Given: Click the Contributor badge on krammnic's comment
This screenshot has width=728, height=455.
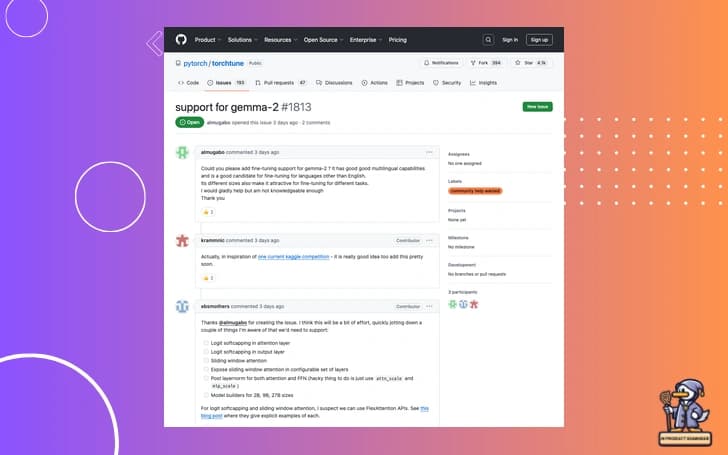Looking at the screenshot, I should (x=408, y=240).
